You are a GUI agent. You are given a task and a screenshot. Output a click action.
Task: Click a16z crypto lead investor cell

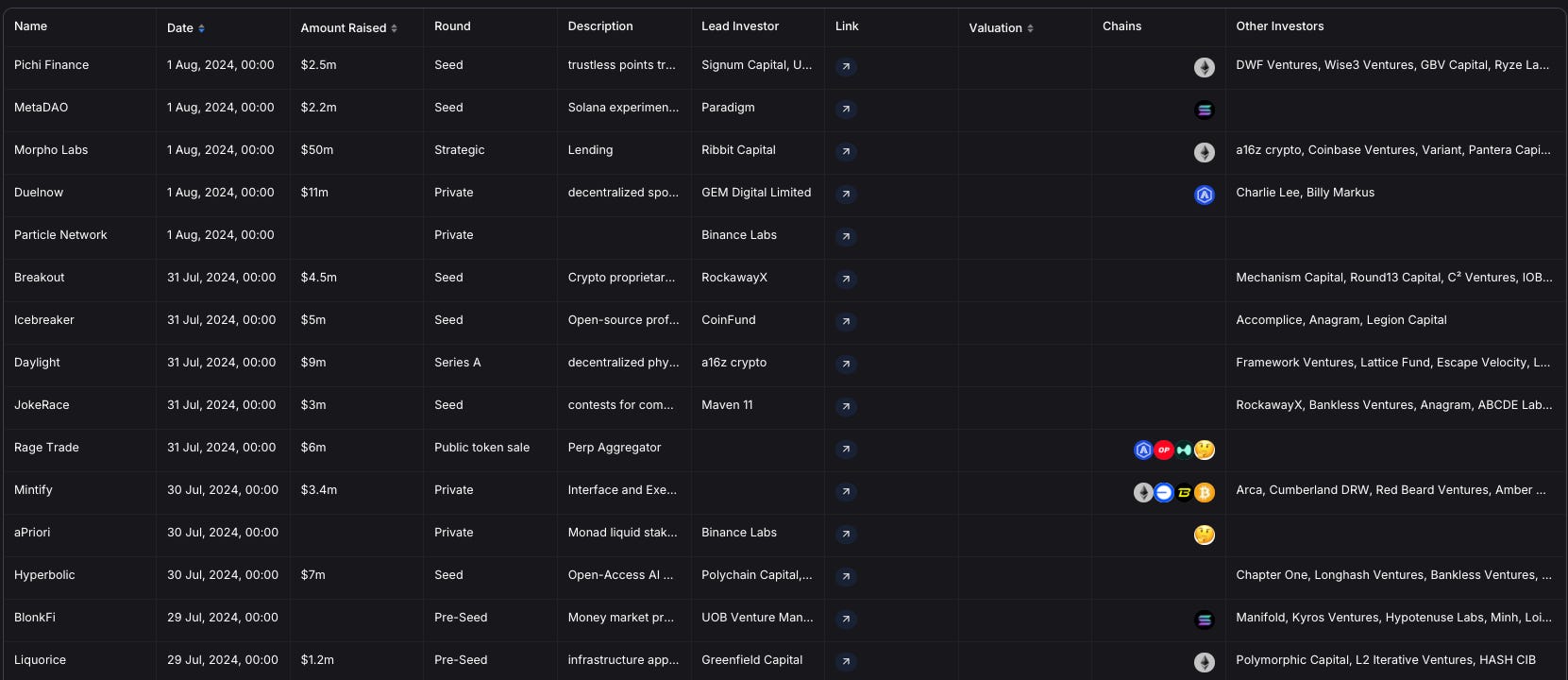pos(734,363)
